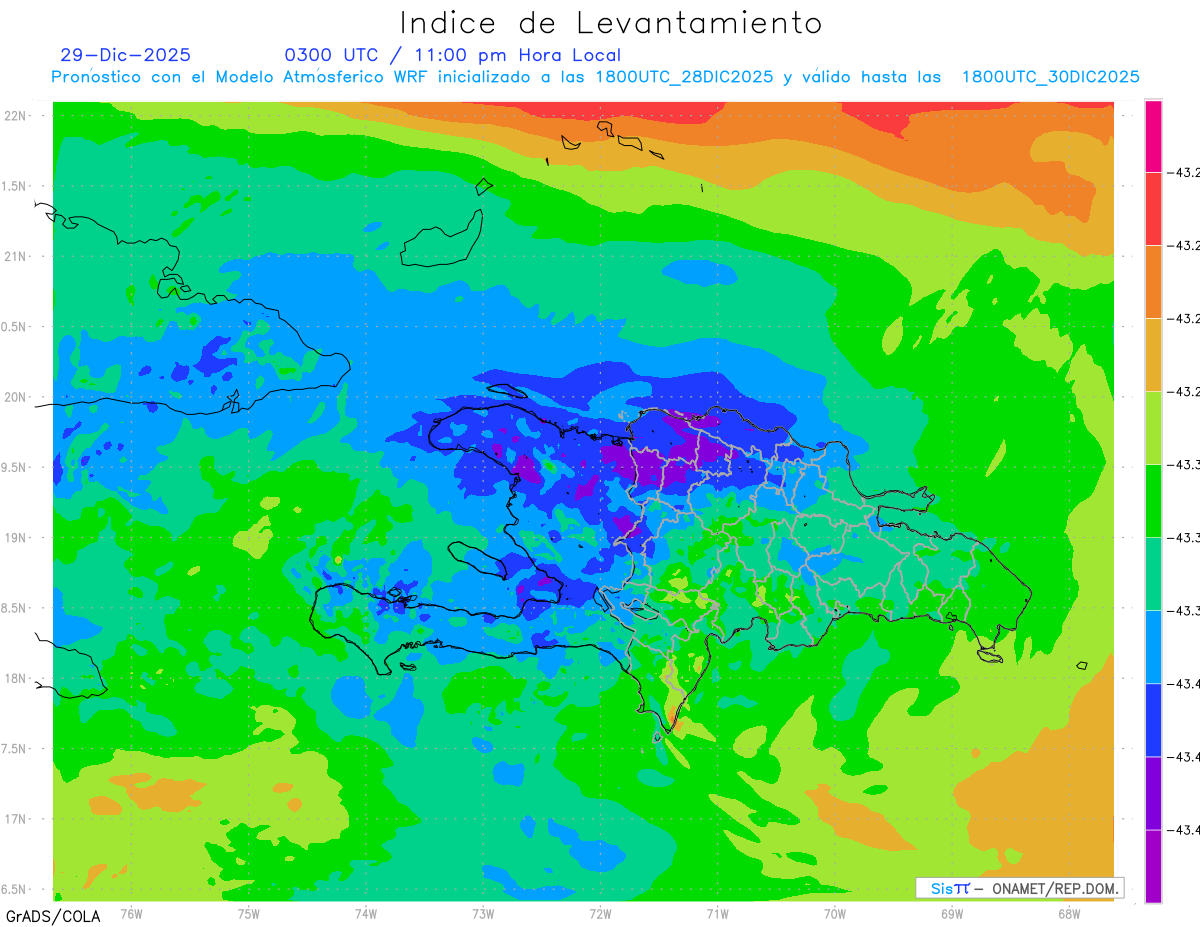Viewport: 1200px width, 927px height.
Task: Click the "73W" longitude label
Action: [x=483, y=913]
